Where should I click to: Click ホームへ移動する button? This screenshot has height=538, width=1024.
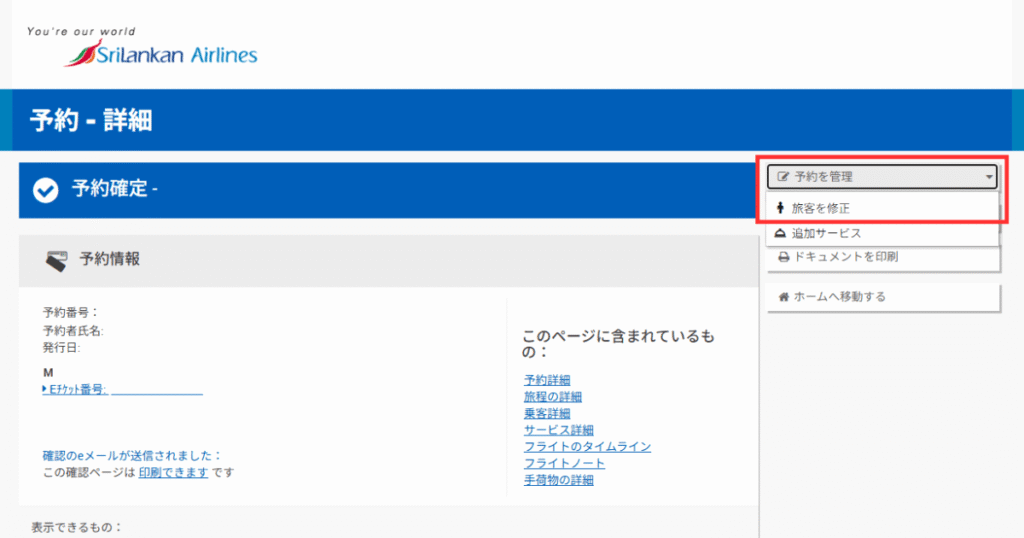[883, 297]
